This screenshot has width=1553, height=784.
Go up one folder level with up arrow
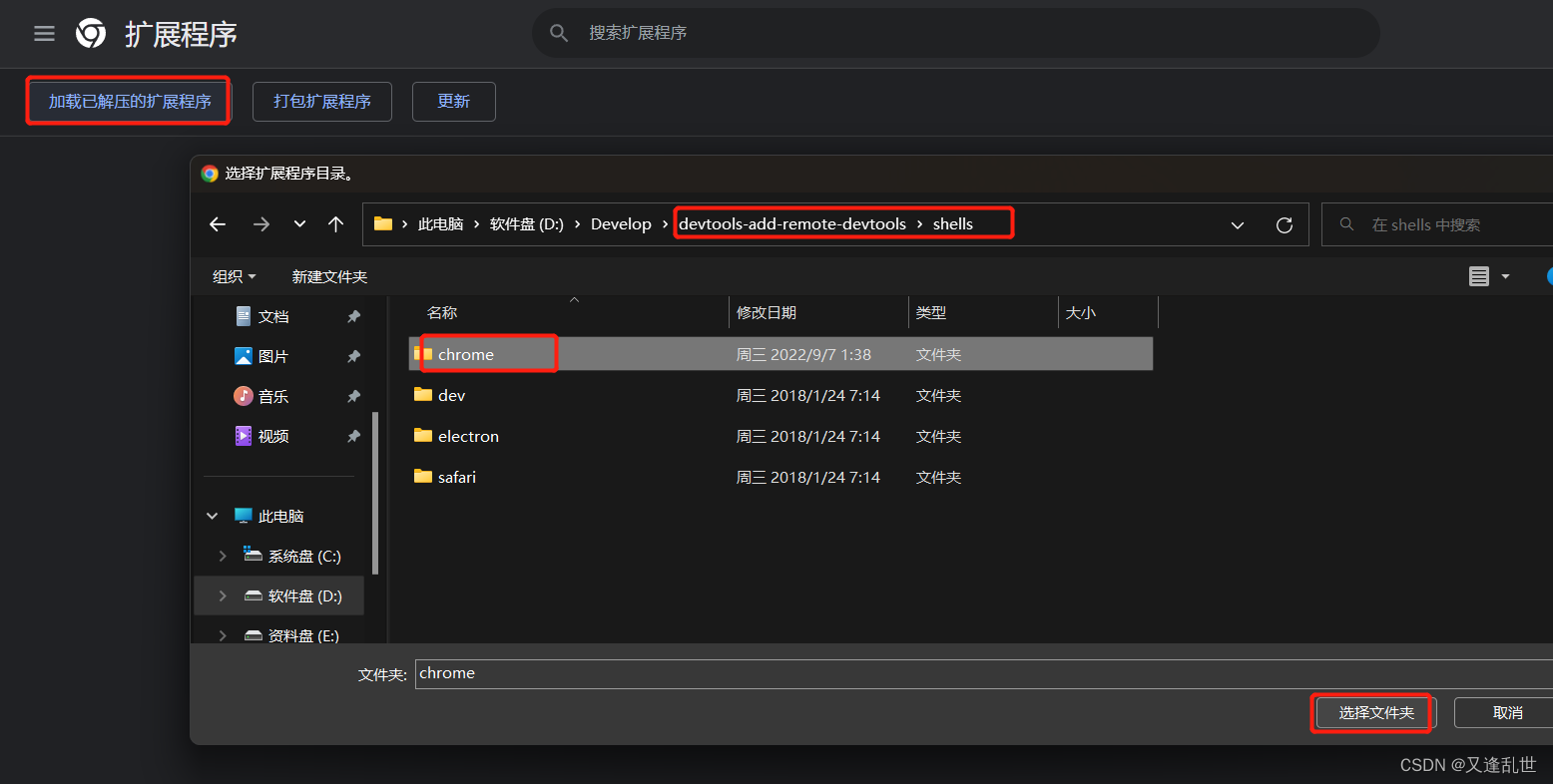[335, 224]
